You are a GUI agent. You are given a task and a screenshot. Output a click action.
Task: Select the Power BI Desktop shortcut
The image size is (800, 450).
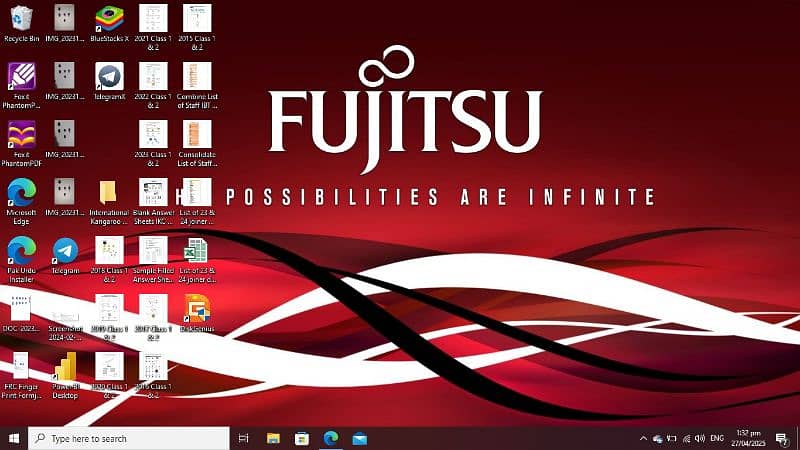click(x=65, y=376)
